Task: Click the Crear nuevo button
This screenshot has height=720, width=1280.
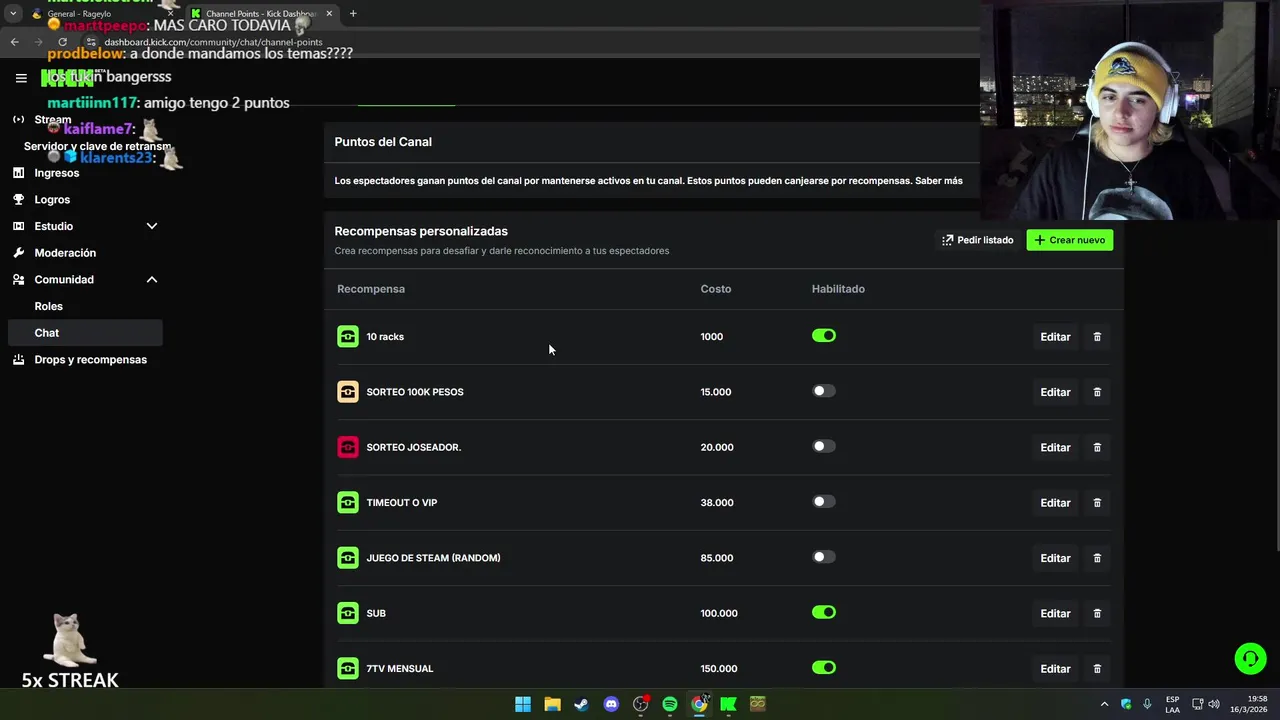Action: pyautogui.click(x=1069, y=240)
